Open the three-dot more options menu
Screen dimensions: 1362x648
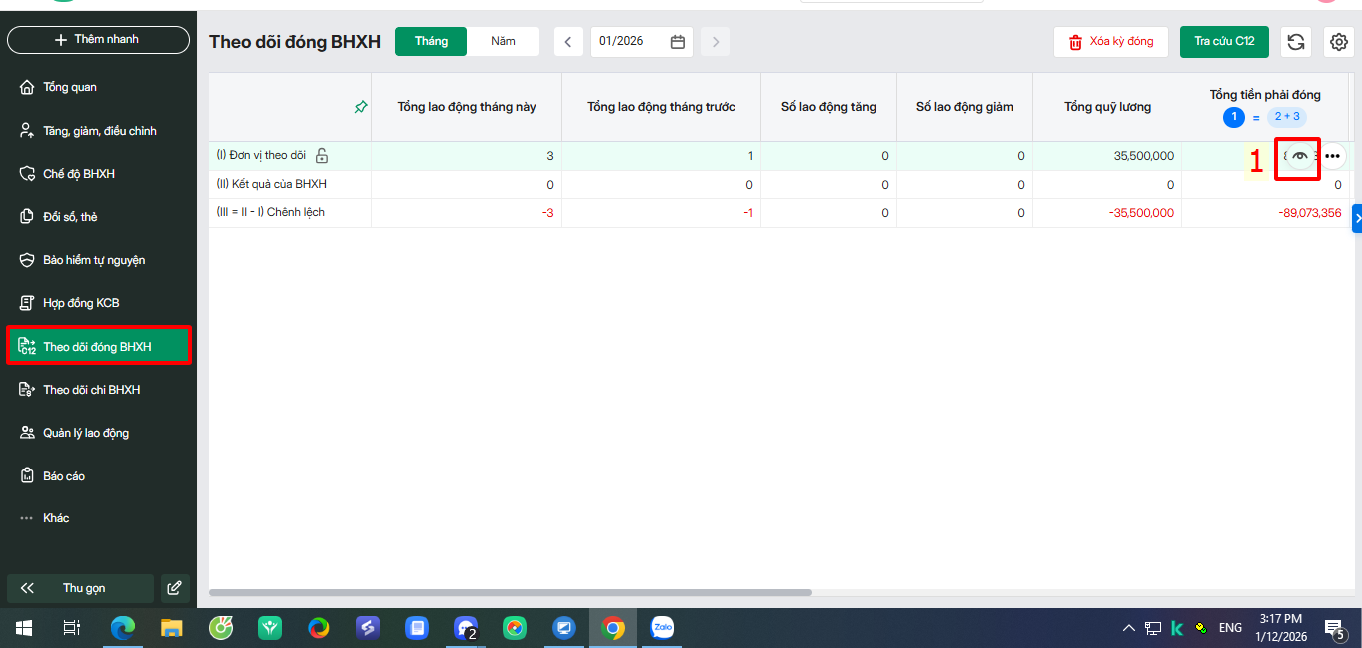click(x=1332, y=156)
